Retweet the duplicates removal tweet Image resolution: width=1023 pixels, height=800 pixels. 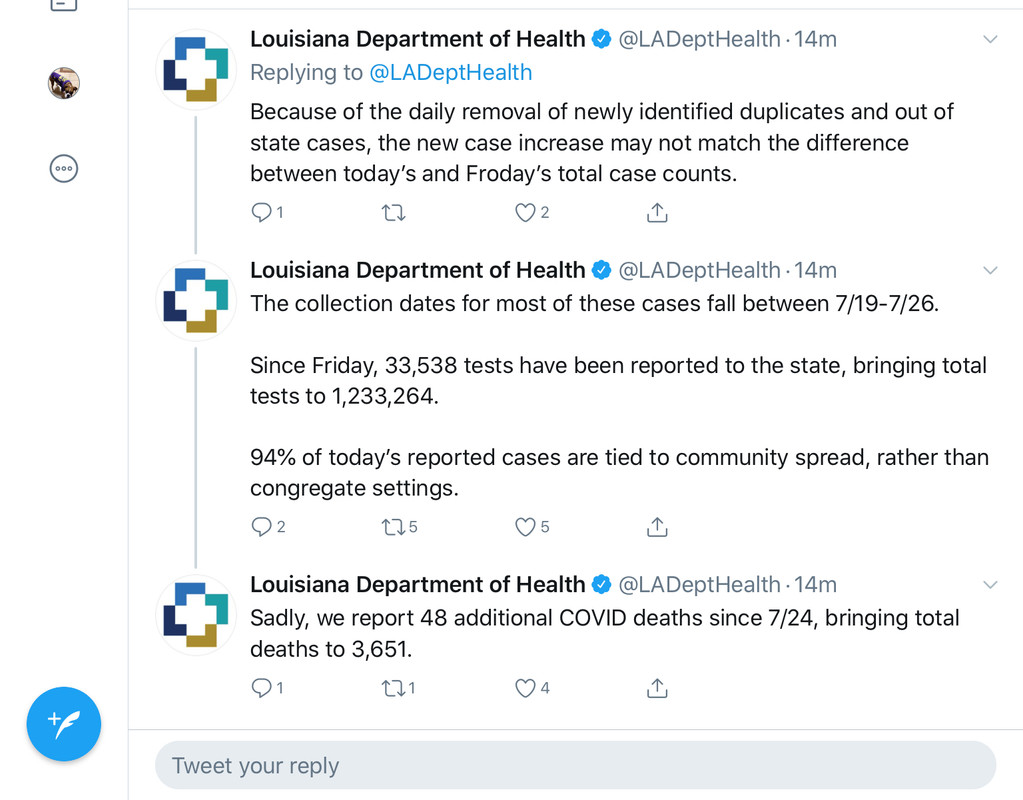[393, 213]
